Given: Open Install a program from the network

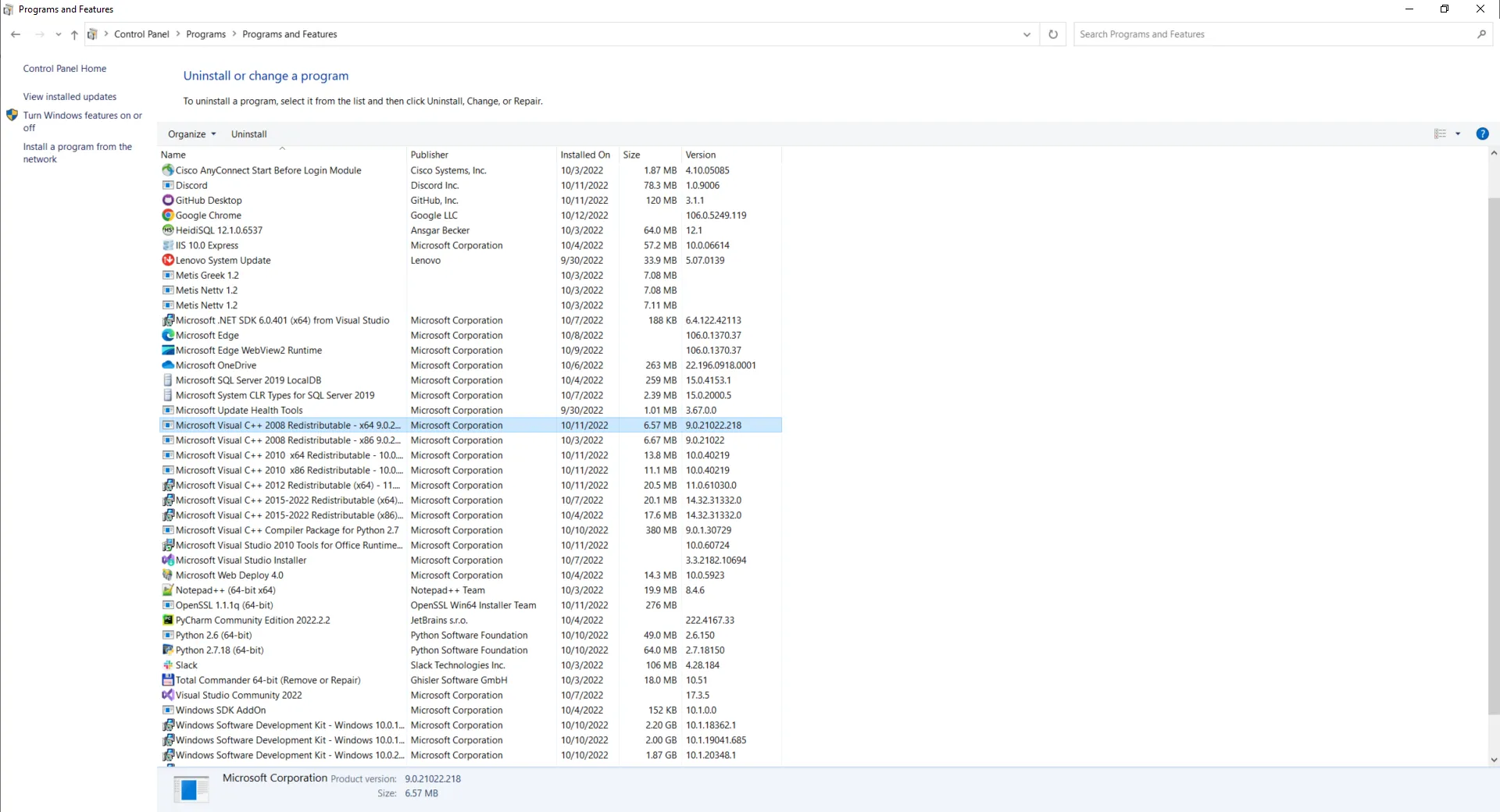Looking at the screenshot, I should pos(77,153).
